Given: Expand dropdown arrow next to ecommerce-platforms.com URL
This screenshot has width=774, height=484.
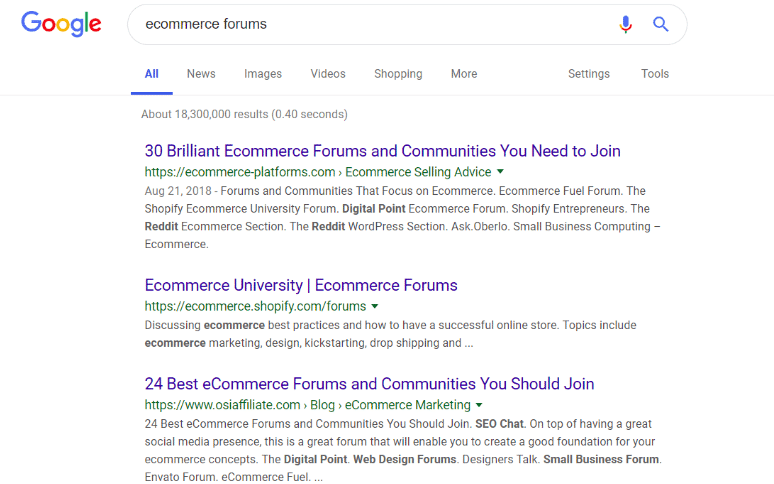Looking at the screenshot, I should tap(500, 172).
